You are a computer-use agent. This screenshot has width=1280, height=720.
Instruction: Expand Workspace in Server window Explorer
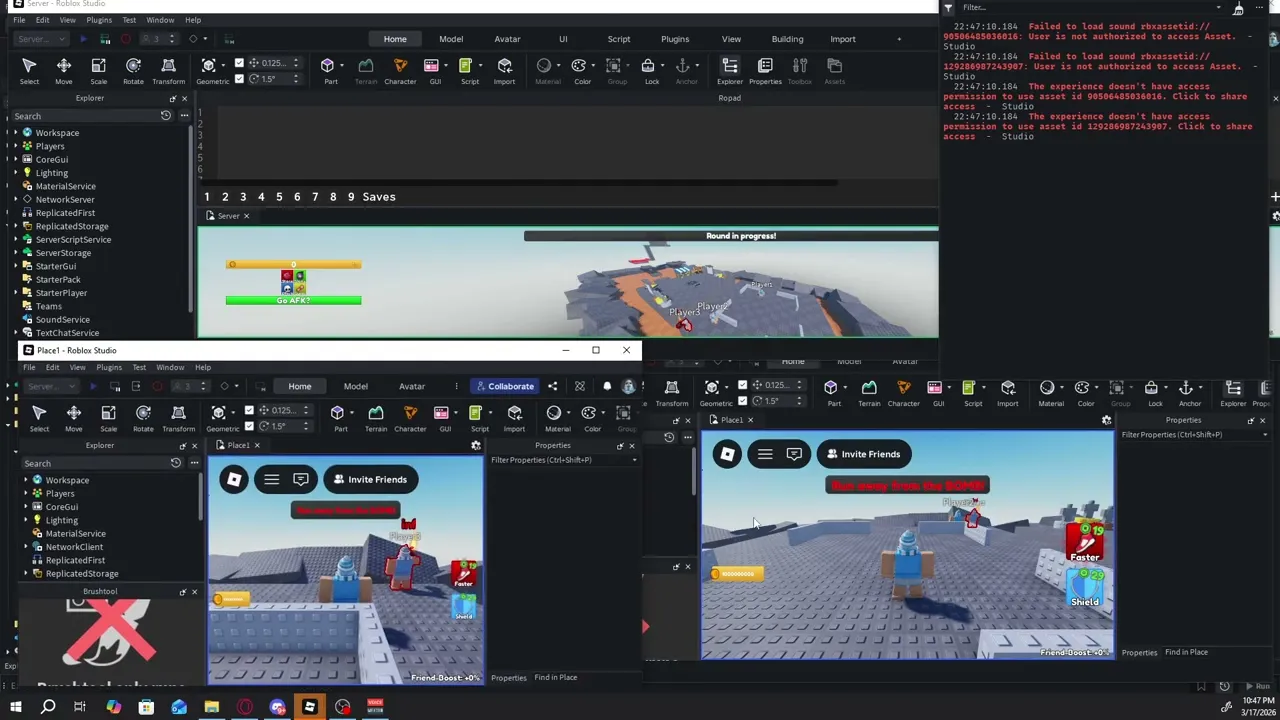[x=16, y=133]
